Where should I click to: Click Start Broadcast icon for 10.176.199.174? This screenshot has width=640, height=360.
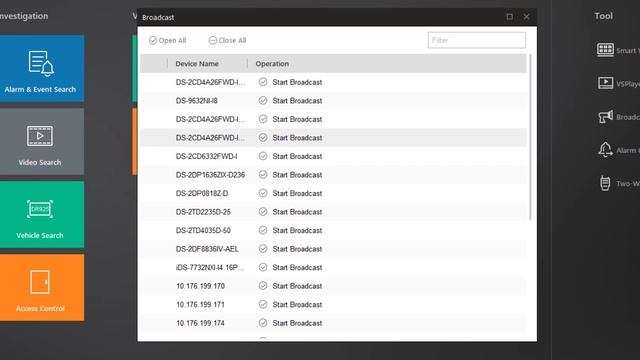[263, 323]
